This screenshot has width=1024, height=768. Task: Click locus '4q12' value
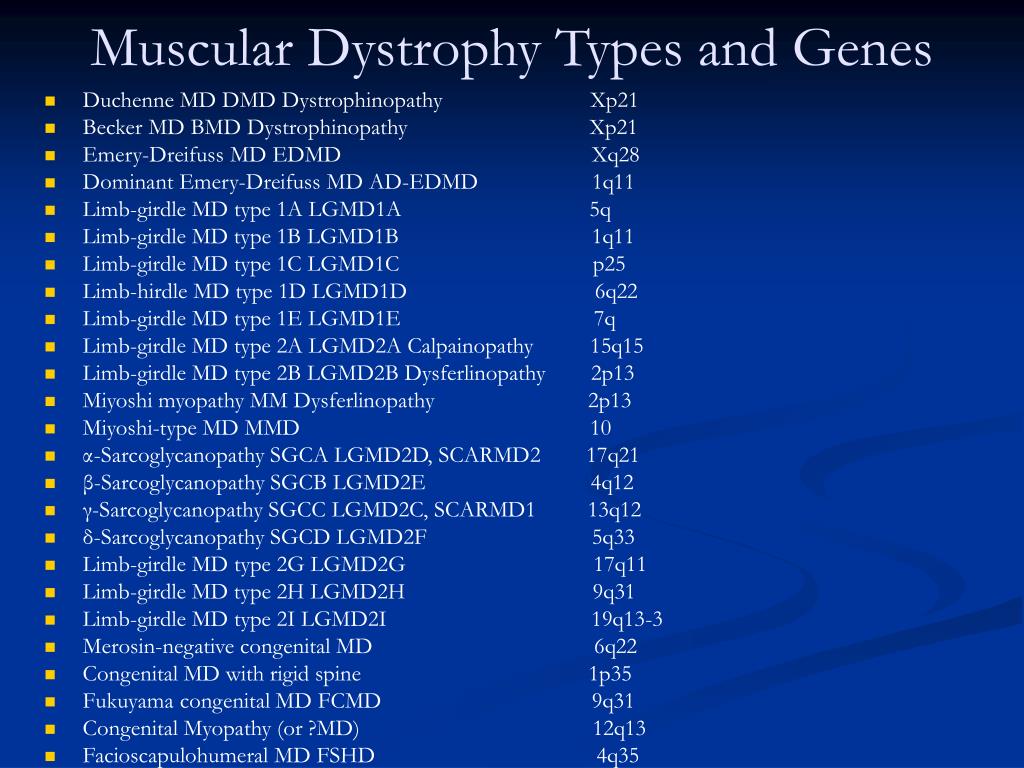613,483
